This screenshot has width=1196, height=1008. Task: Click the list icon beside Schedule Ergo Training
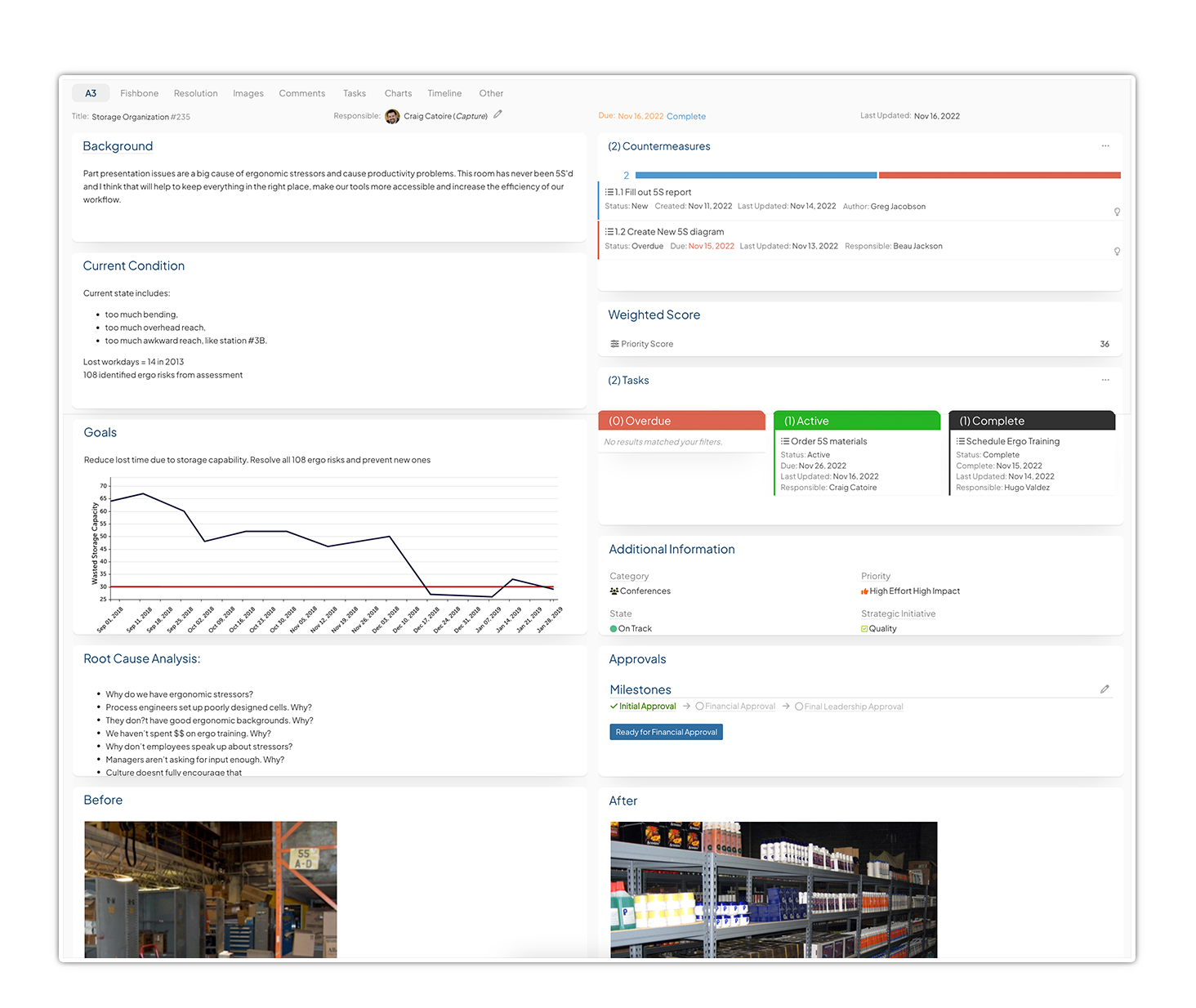[x=961, y=441]
